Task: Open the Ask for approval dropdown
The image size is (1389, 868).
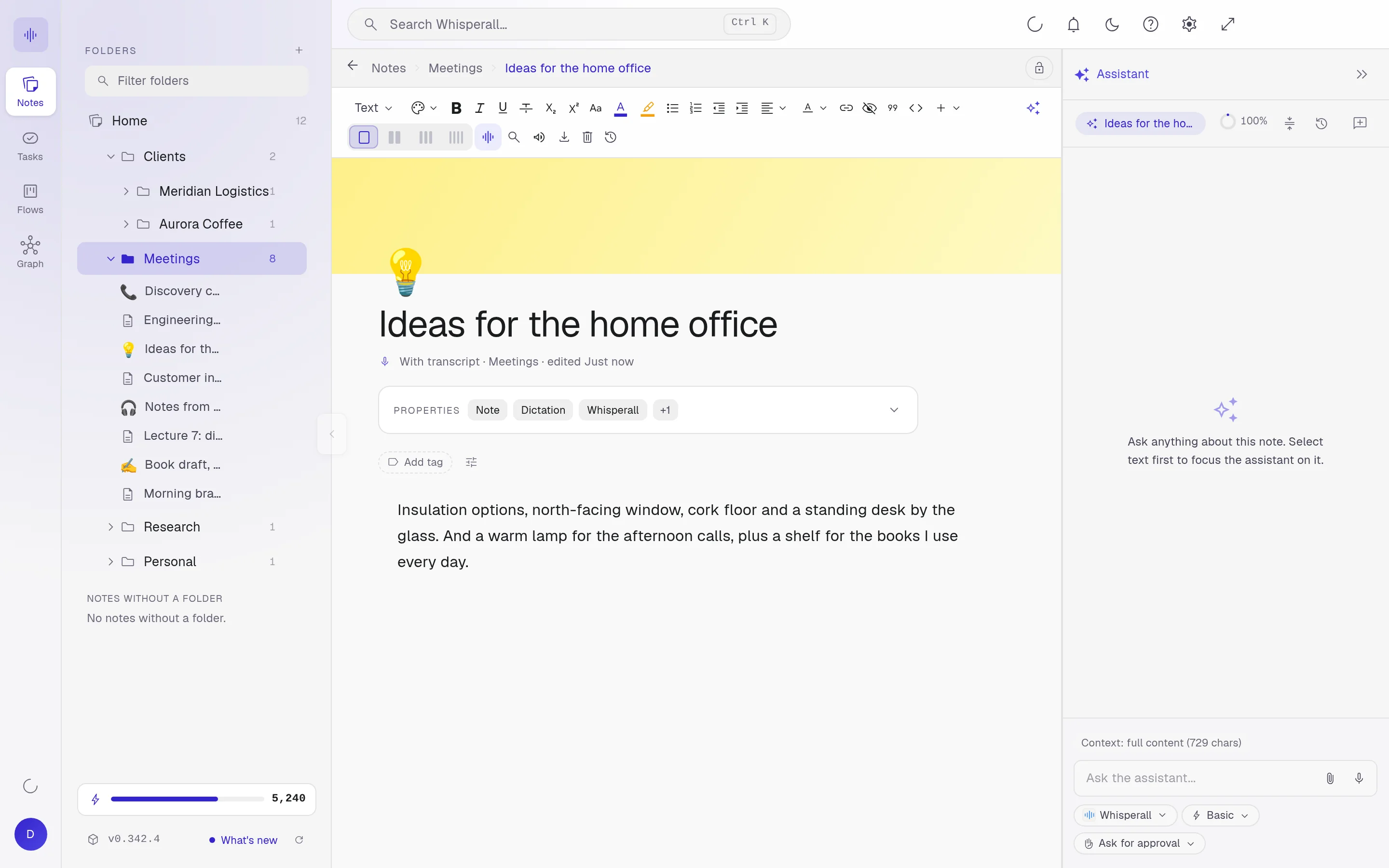Action: pos(1139,843)
